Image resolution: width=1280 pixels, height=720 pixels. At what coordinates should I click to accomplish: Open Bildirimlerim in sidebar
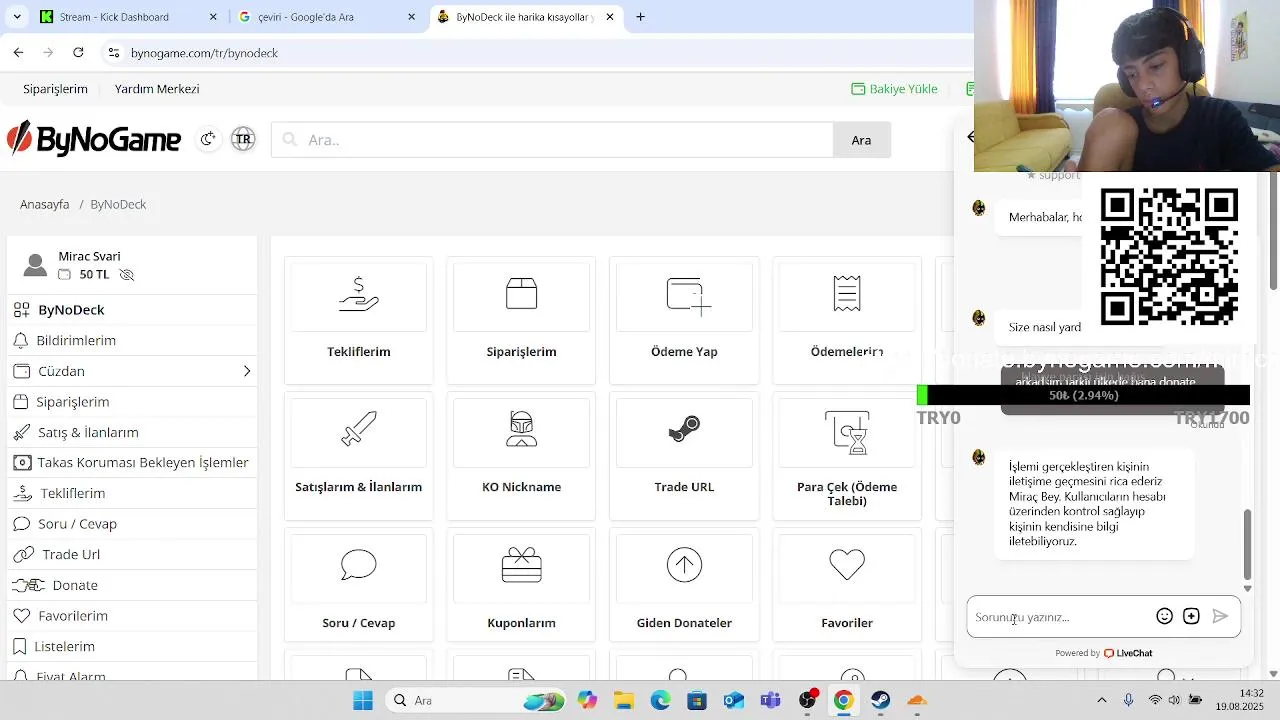(x=132, y=340)
